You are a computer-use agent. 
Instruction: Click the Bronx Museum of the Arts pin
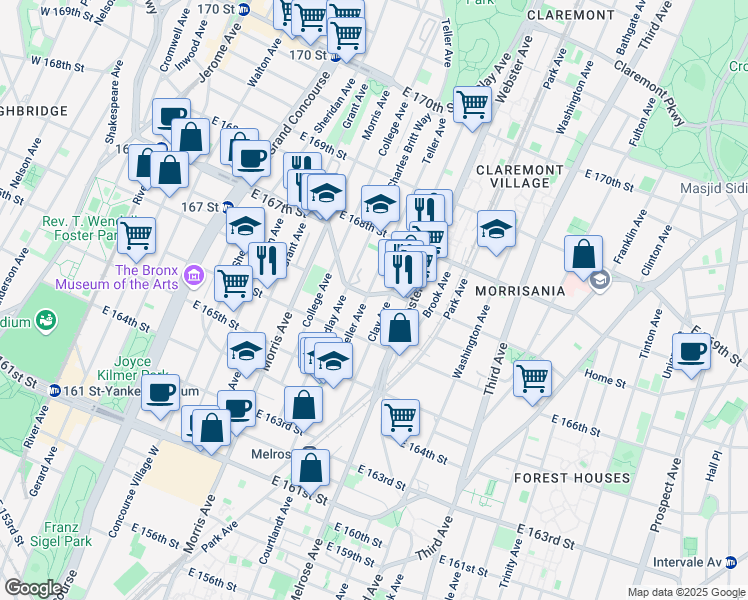click(196, 275)
